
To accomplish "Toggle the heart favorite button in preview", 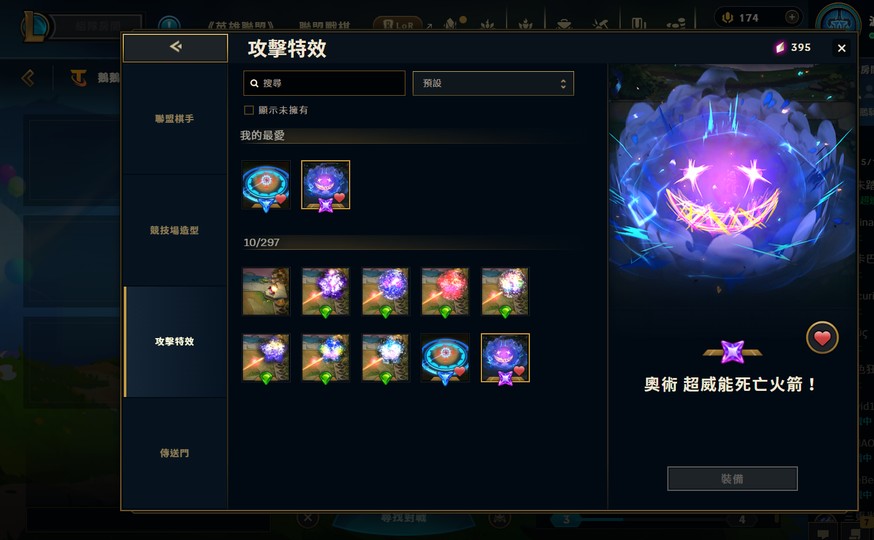I will (x=822, y=337).
